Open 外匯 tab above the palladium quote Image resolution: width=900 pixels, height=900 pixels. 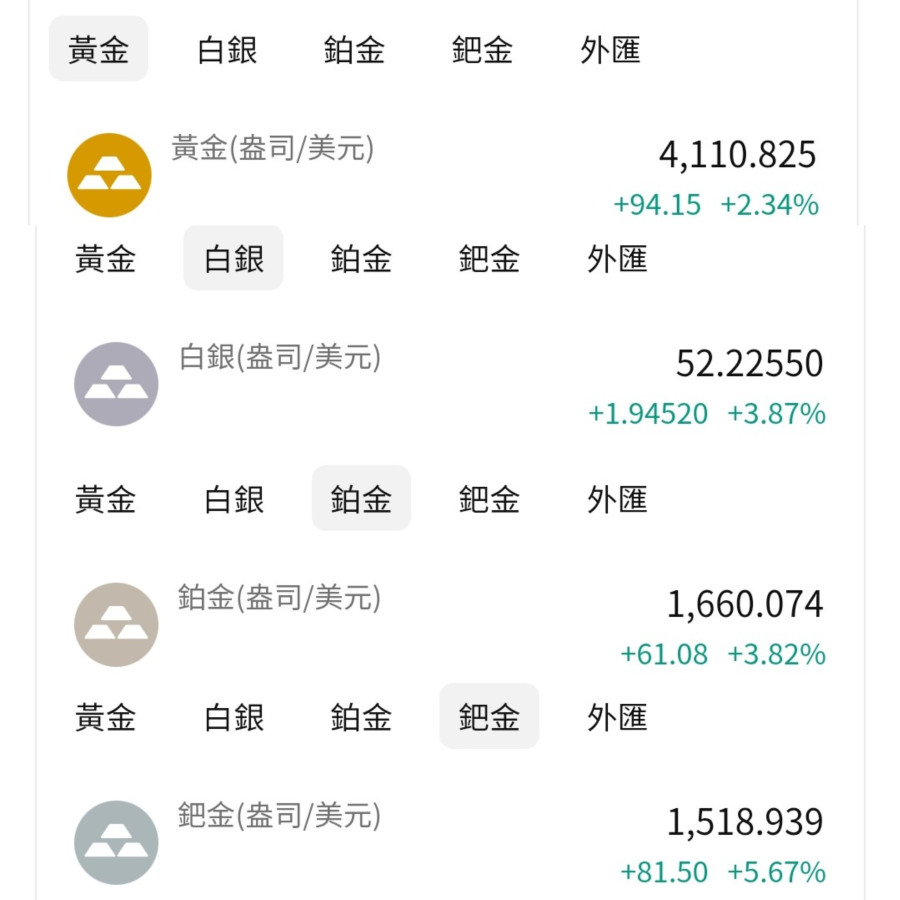point(617,716)
